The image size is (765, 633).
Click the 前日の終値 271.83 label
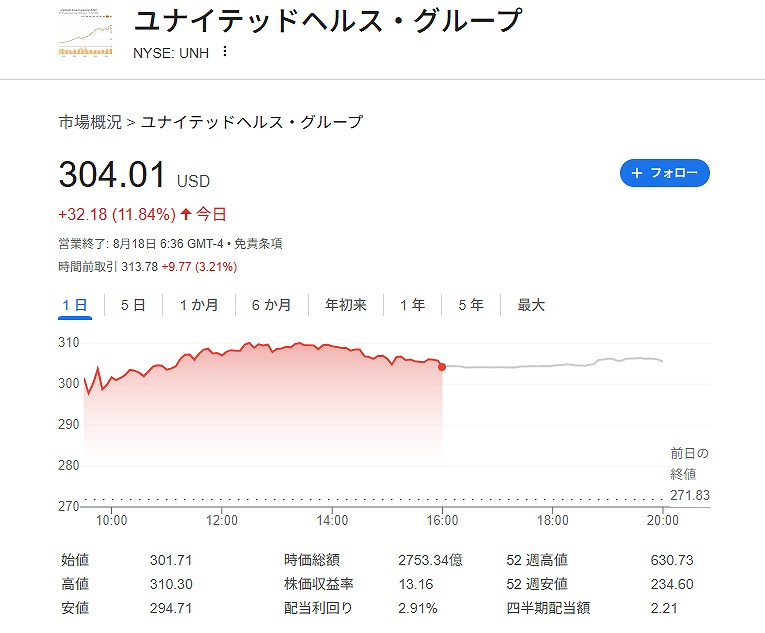coord(689,474)
